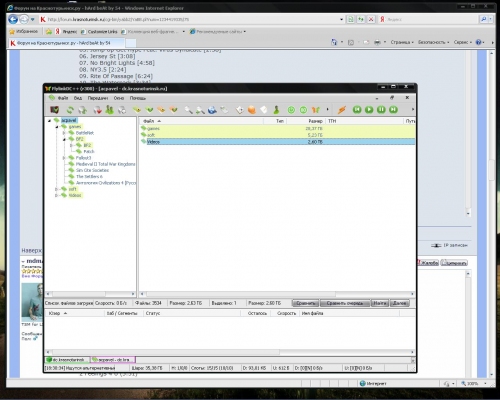The image size is (500, 400).
Task: Expand the soft folder in file tree
Action: 56,189
